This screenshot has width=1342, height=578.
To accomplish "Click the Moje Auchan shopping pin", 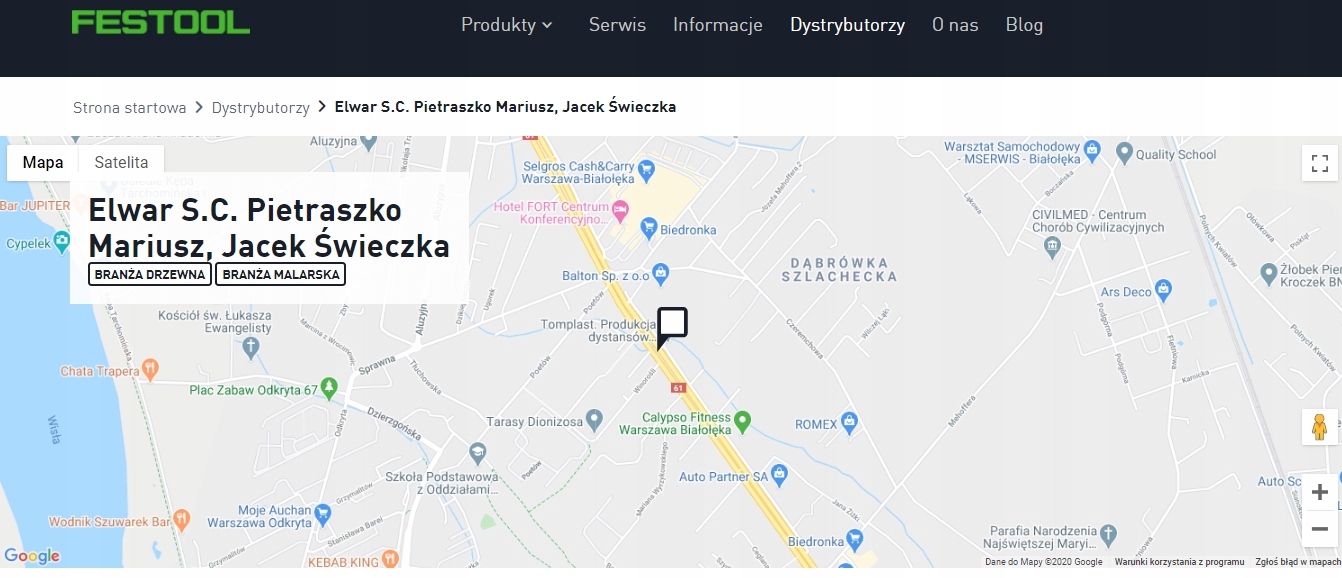I will click(323, 516).
